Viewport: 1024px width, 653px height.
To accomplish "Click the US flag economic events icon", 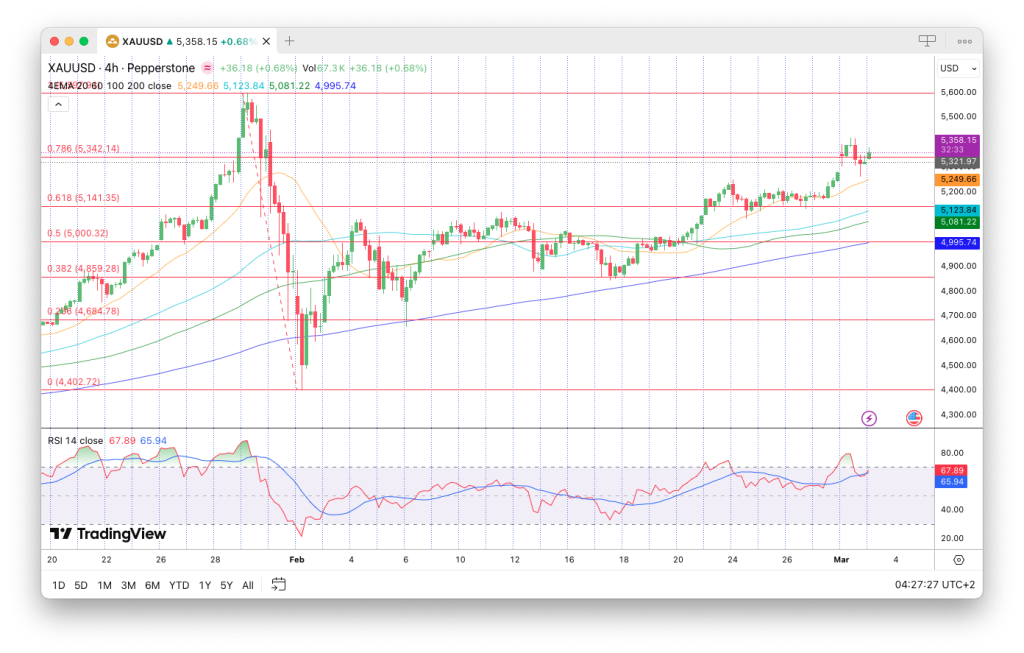I will pos(914,418).
